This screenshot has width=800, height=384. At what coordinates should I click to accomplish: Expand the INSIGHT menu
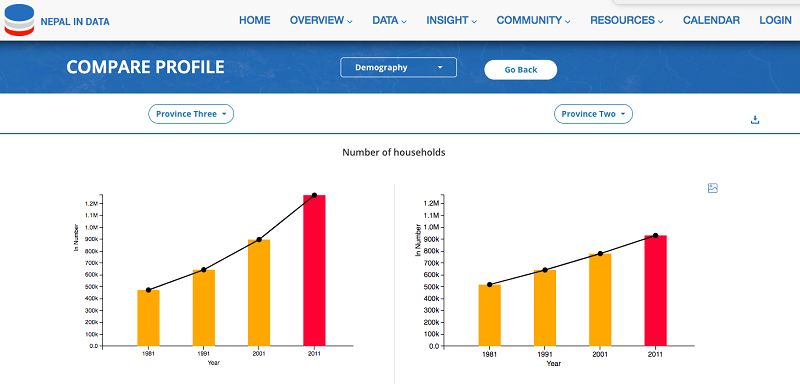tap(452, 20)
